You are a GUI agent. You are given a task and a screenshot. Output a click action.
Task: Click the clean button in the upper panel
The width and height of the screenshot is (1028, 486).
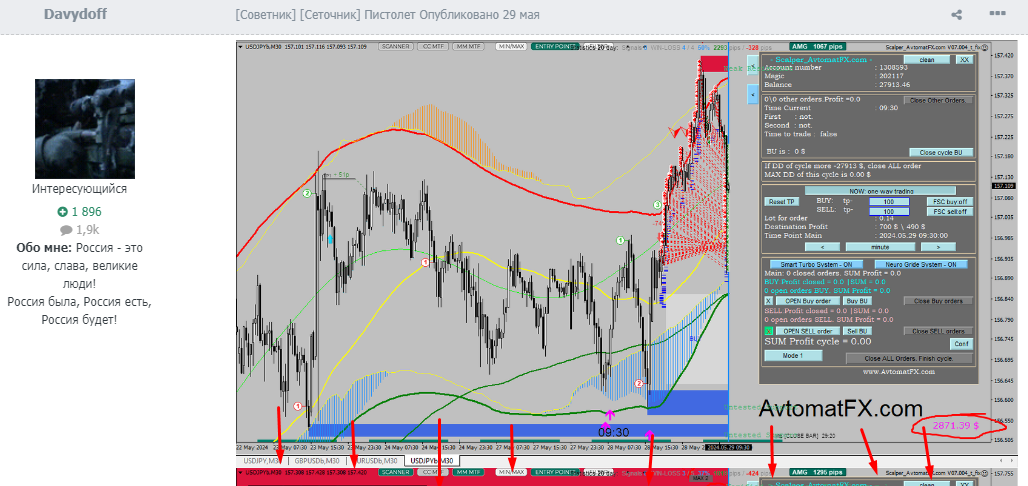(x=927, y=59)
